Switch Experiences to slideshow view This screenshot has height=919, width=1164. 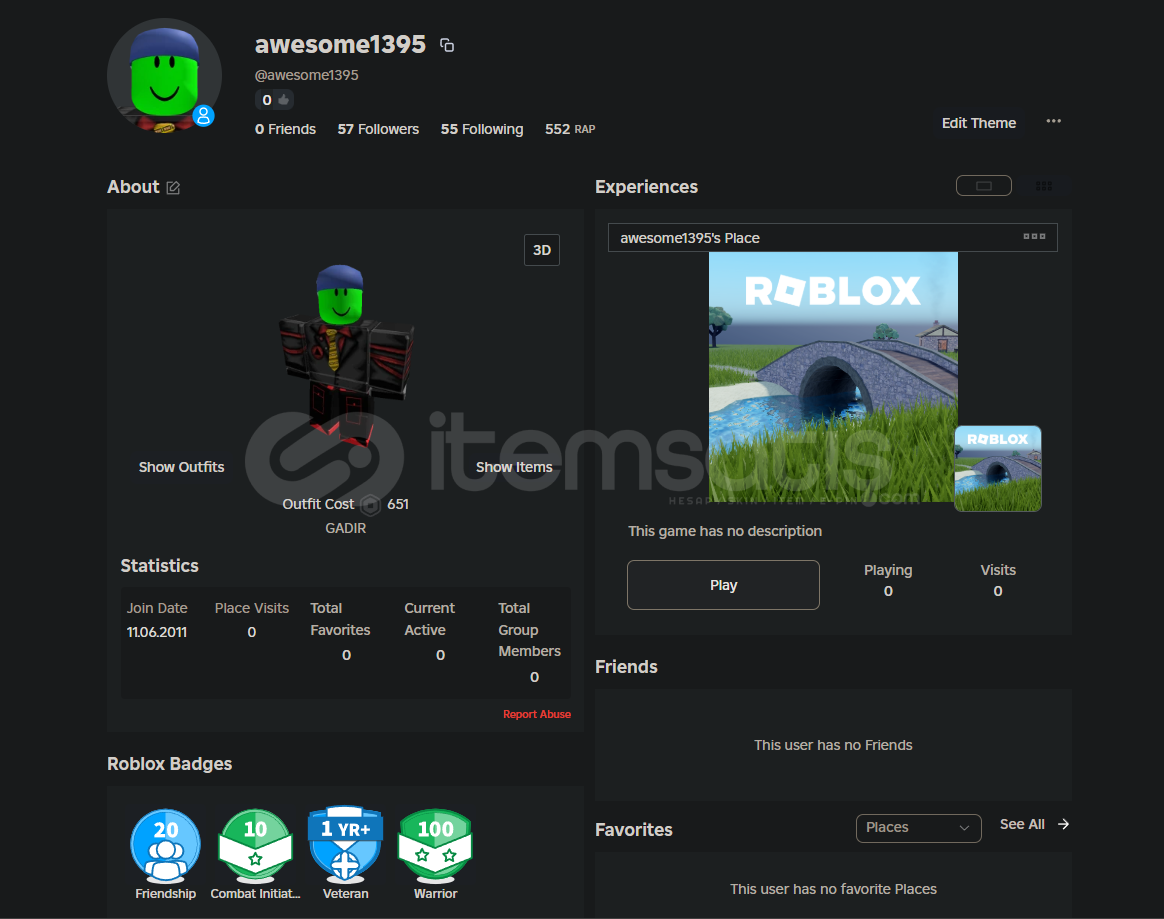pyautogui.click(x=984, y=186)
